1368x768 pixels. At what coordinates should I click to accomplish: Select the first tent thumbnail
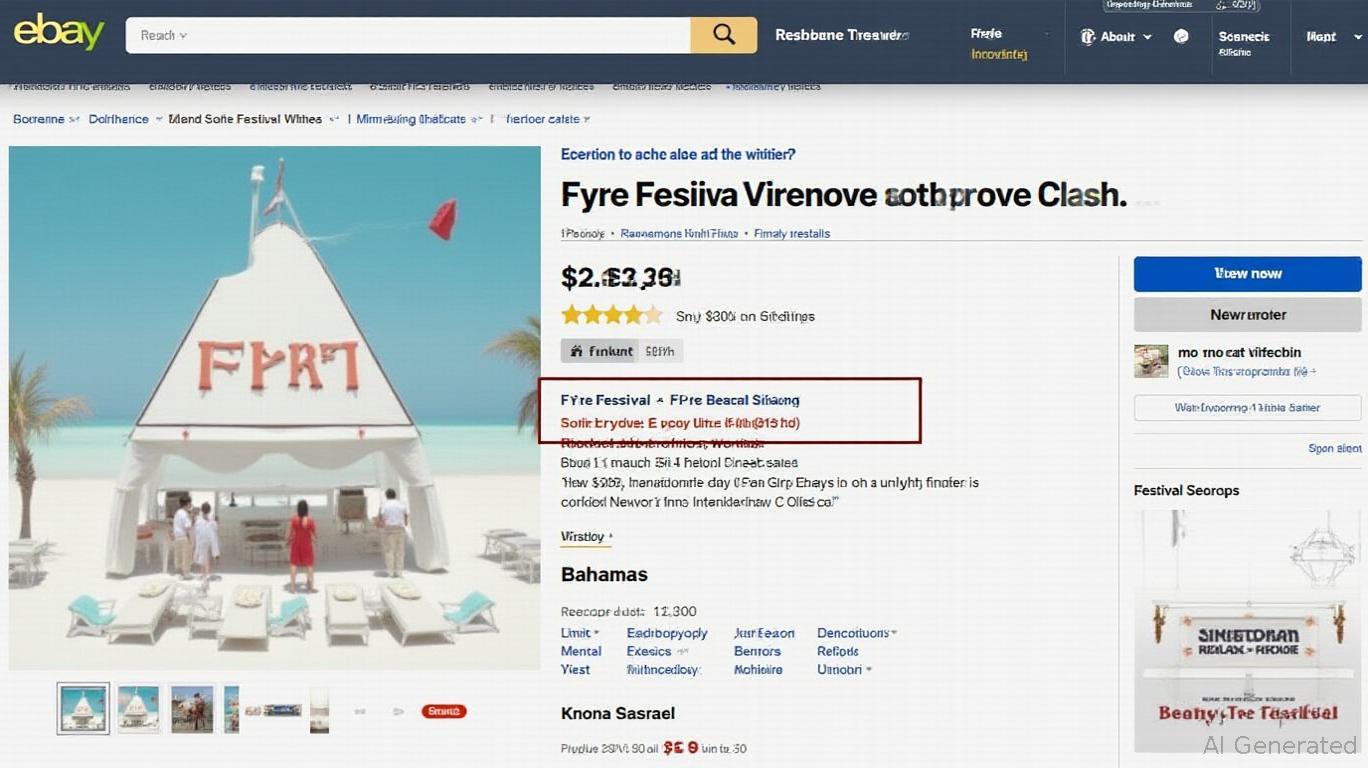(x=83, y=709)
